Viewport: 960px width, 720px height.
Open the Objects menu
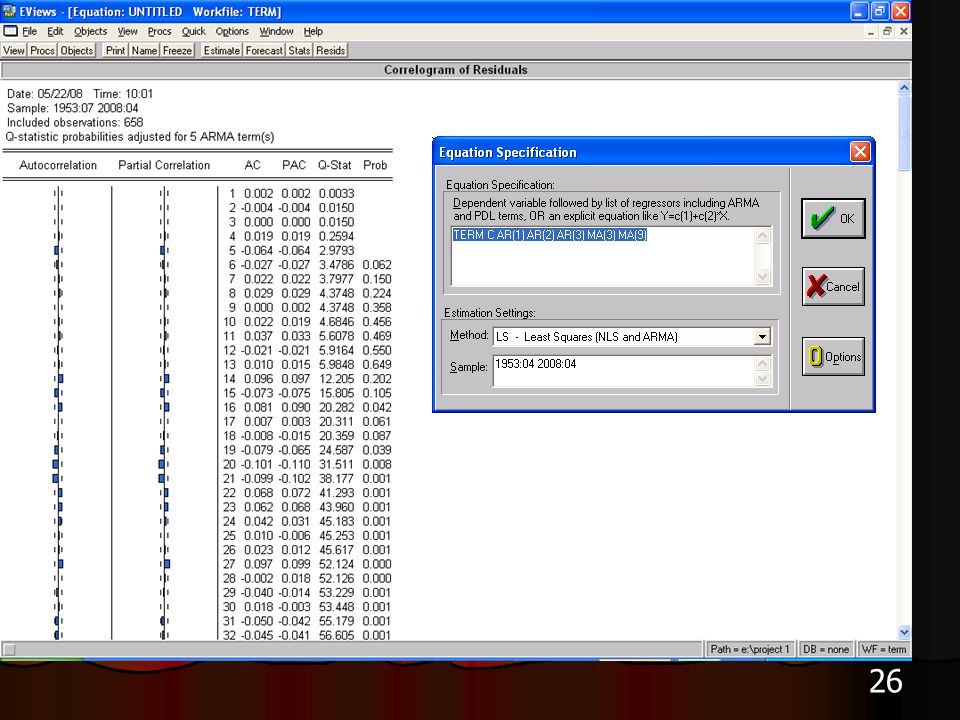click(90, 31)
